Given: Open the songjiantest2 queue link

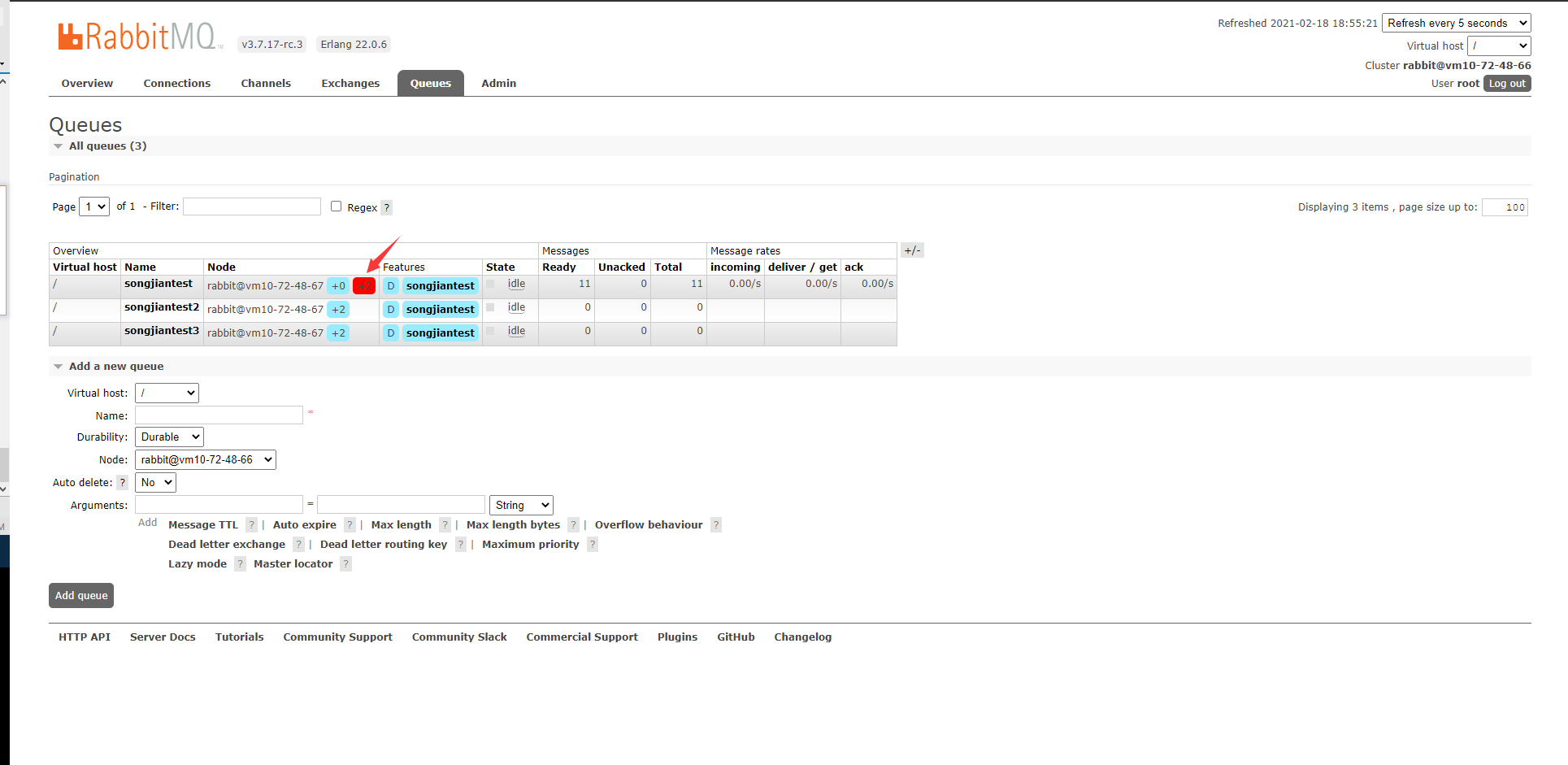Looking at the screenshot, I should pos(162,307).
